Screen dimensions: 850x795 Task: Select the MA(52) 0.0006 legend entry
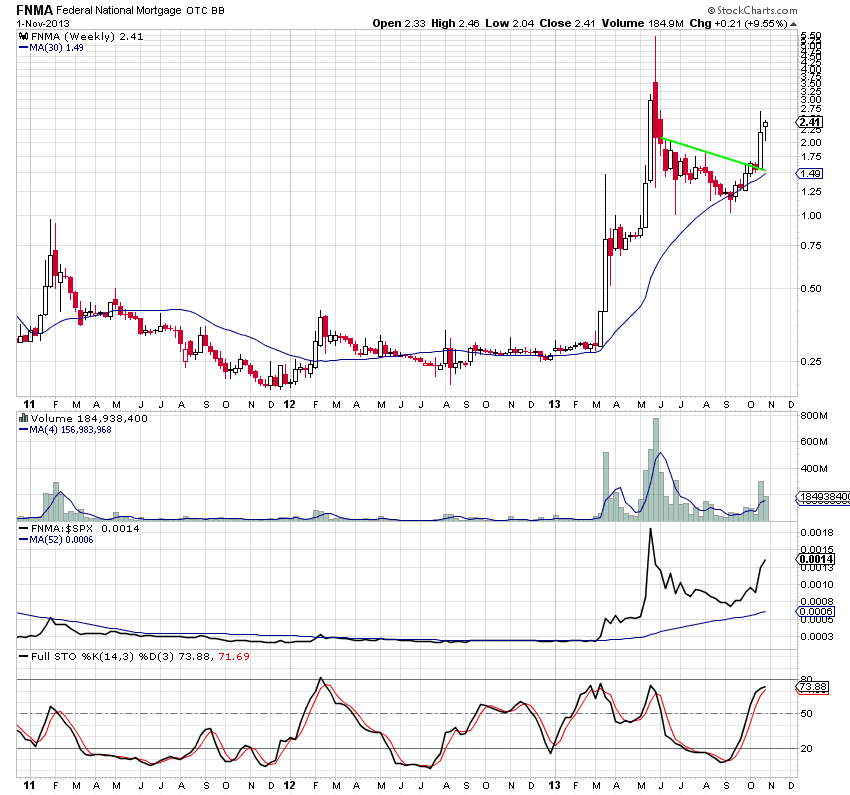tap(56, 540)
